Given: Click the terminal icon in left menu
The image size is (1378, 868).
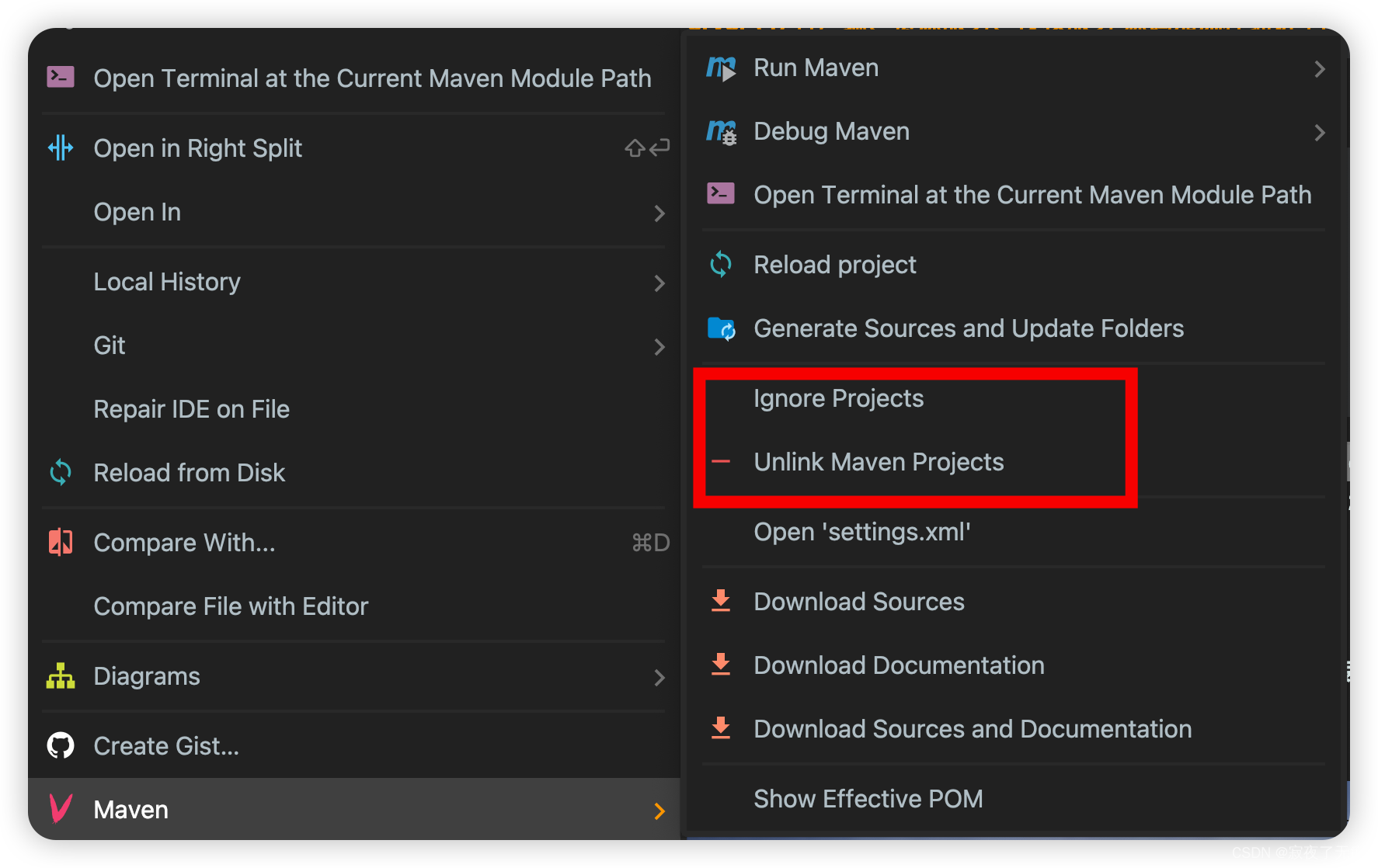Looking at the screenshot, I should pyautogui.click(x=61, y=77).
